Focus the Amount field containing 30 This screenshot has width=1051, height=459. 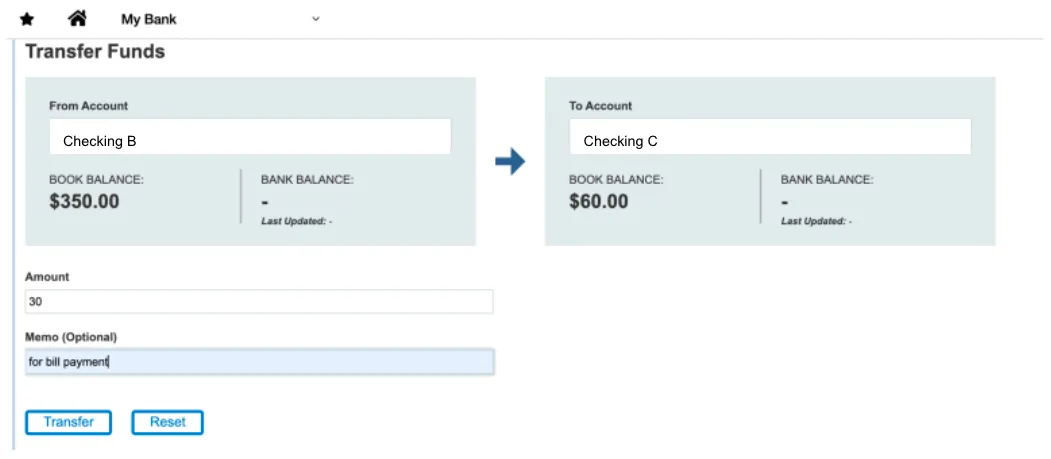(x=259, y=302)
